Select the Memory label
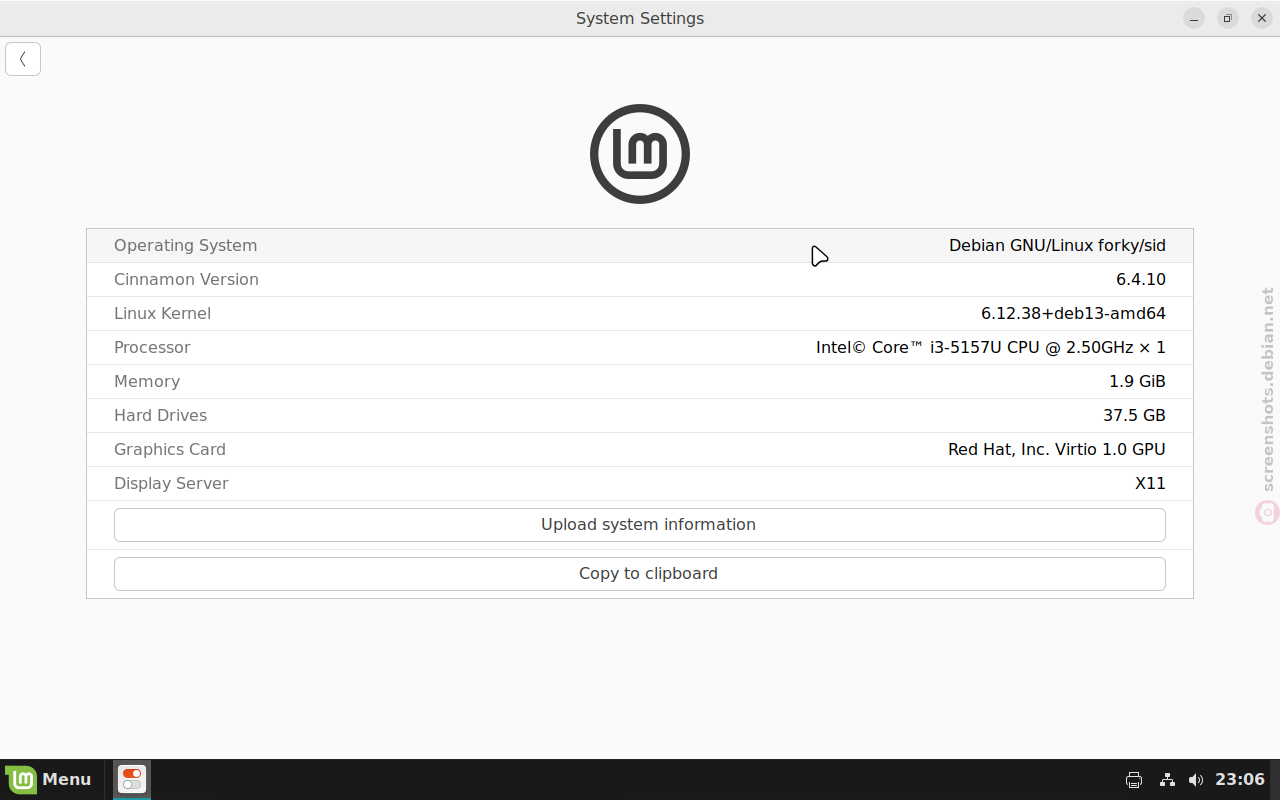This screenshot has height=800, width=1280. point(147,382)
